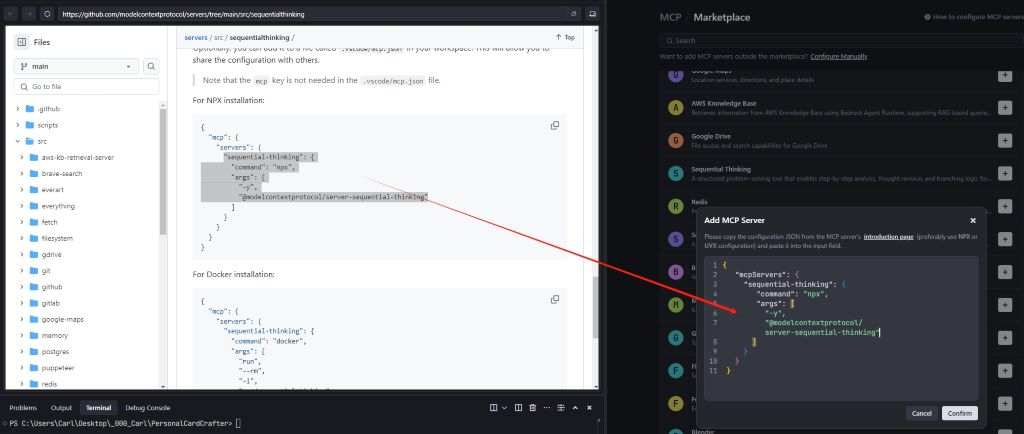Open the everything folder in file tree
Image resolution: width=1024 pixels, height=434 pixels.
[x=57, y=206]
